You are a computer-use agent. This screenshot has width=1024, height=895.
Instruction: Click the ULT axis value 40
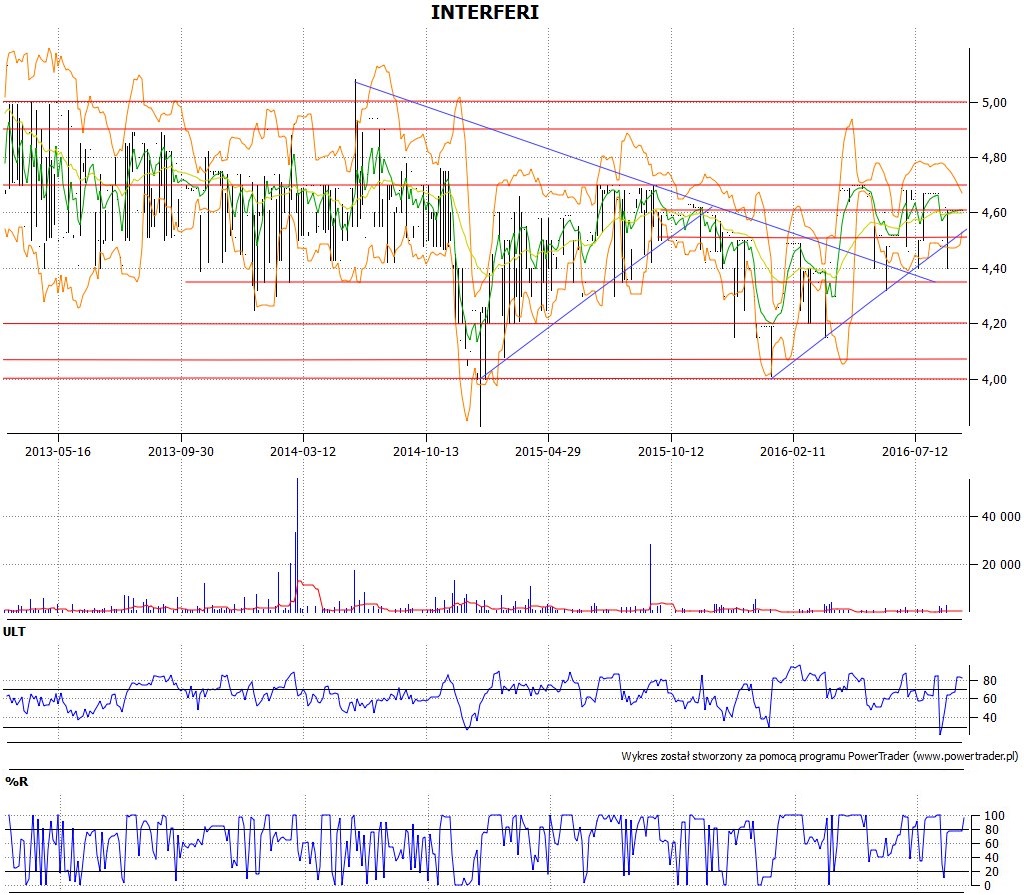coord(990,718)
